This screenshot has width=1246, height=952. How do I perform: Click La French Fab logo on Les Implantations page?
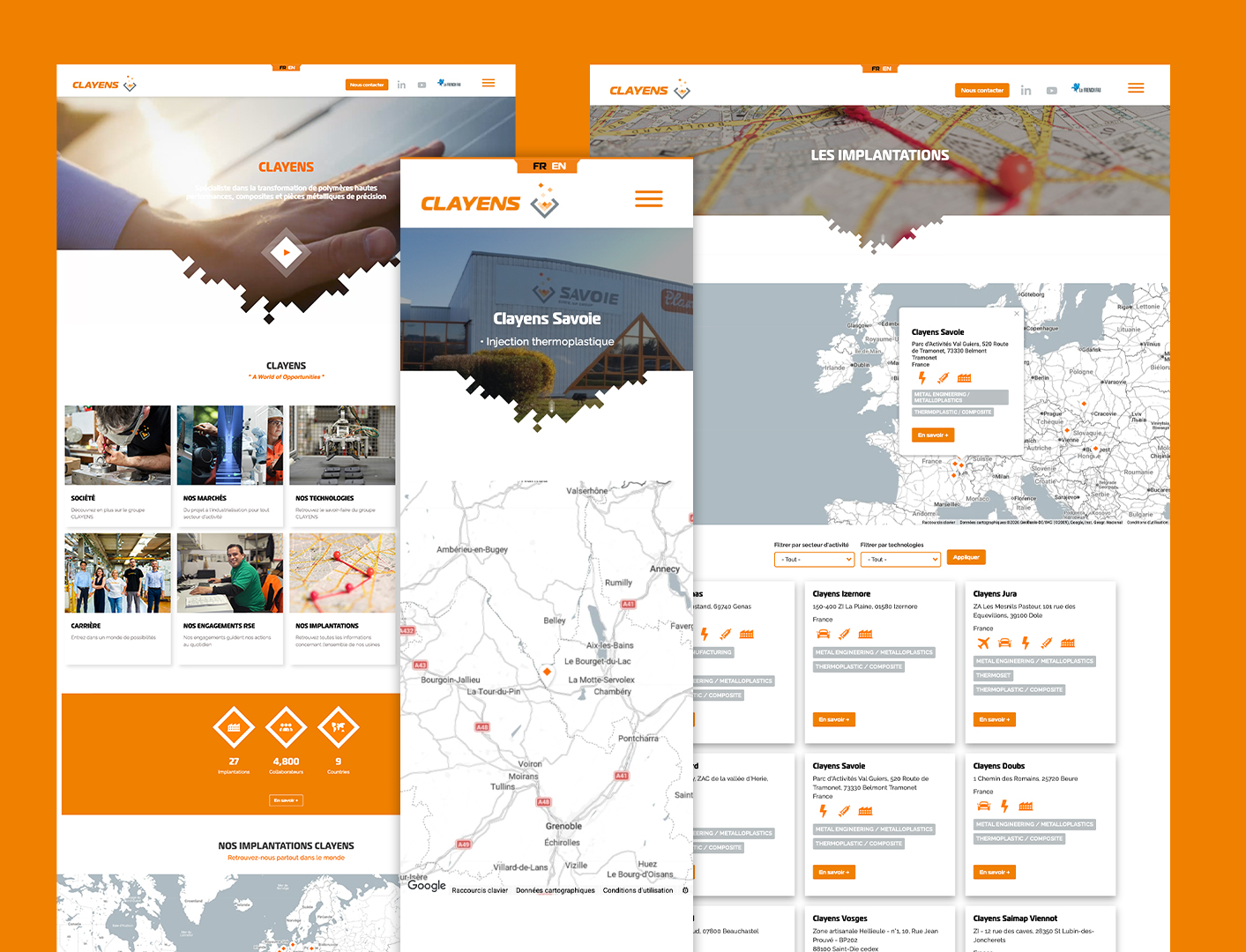tap(1086, 89)
